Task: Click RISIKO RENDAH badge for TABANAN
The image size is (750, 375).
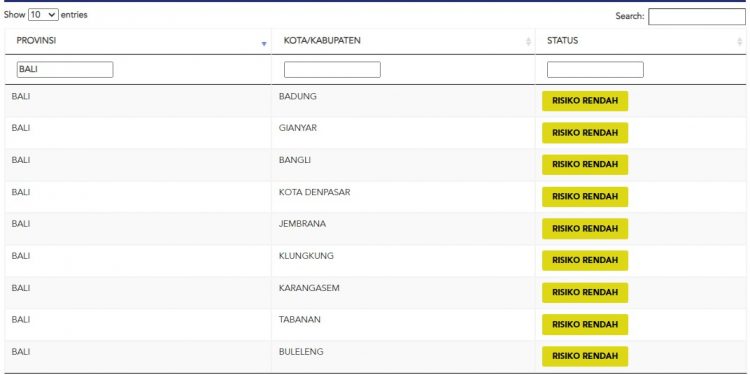Action: pos(585,324)
